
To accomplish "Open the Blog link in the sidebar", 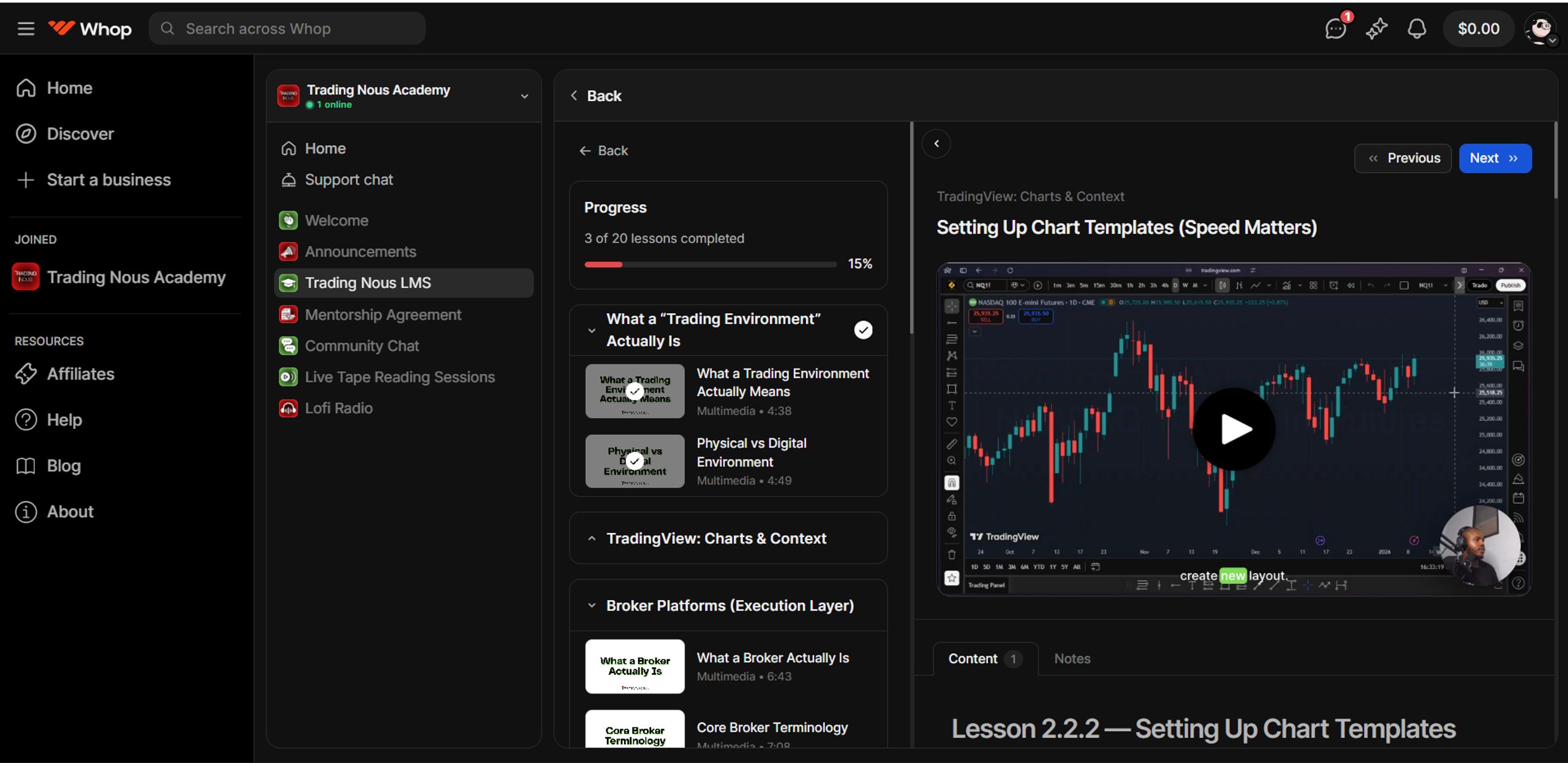I will 64,466.
